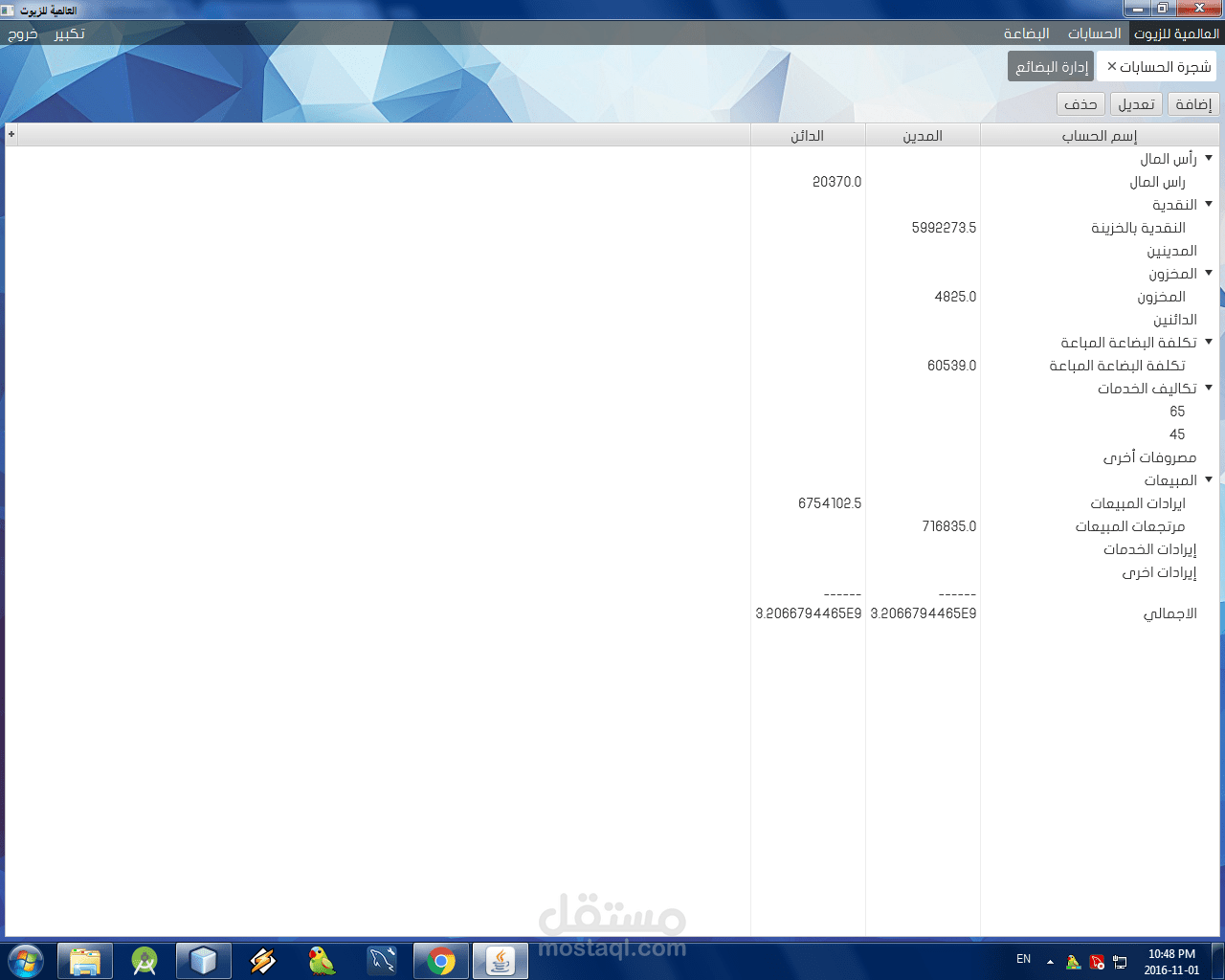The height and width of the screenshot is (980, 1225).
Task: Click the تعديل button
Action: click(x=1136, y=104)
